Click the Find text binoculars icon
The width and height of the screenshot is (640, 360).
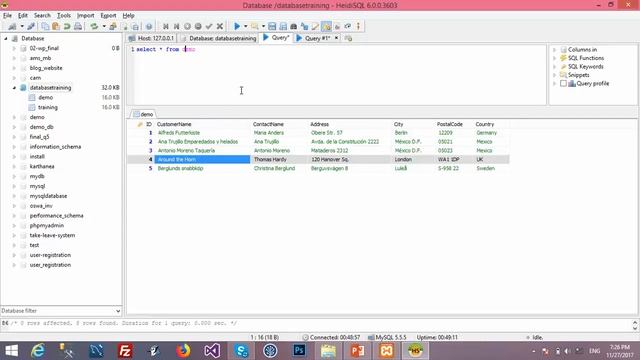293,26
